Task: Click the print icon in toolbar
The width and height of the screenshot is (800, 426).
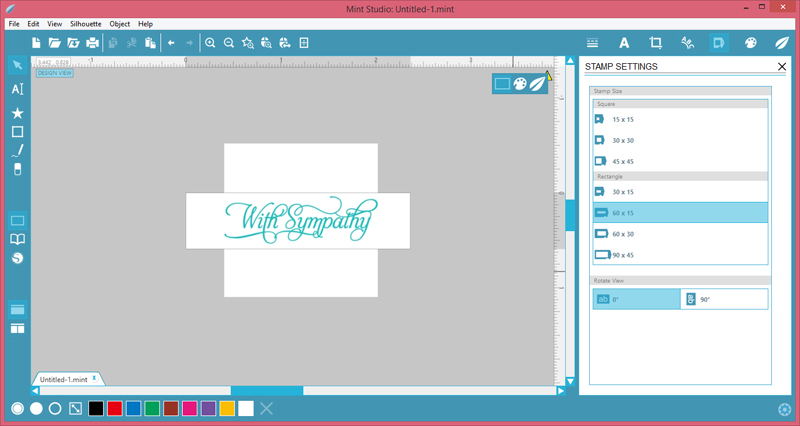Action: 92,43
